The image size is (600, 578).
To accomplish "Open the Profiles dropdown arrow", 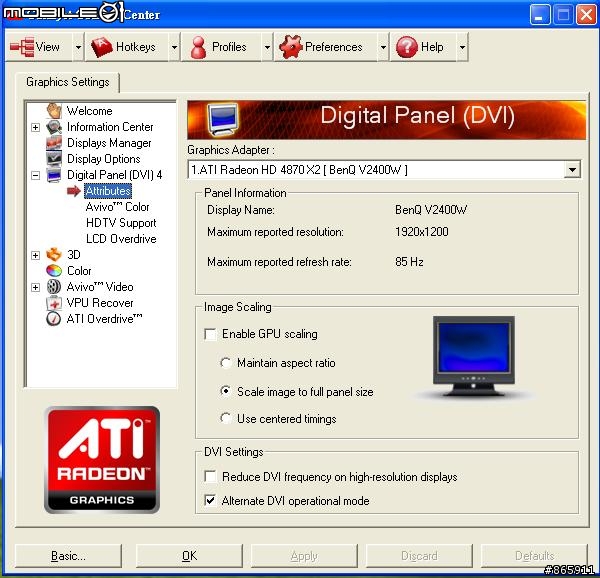I will pos(267,47).
